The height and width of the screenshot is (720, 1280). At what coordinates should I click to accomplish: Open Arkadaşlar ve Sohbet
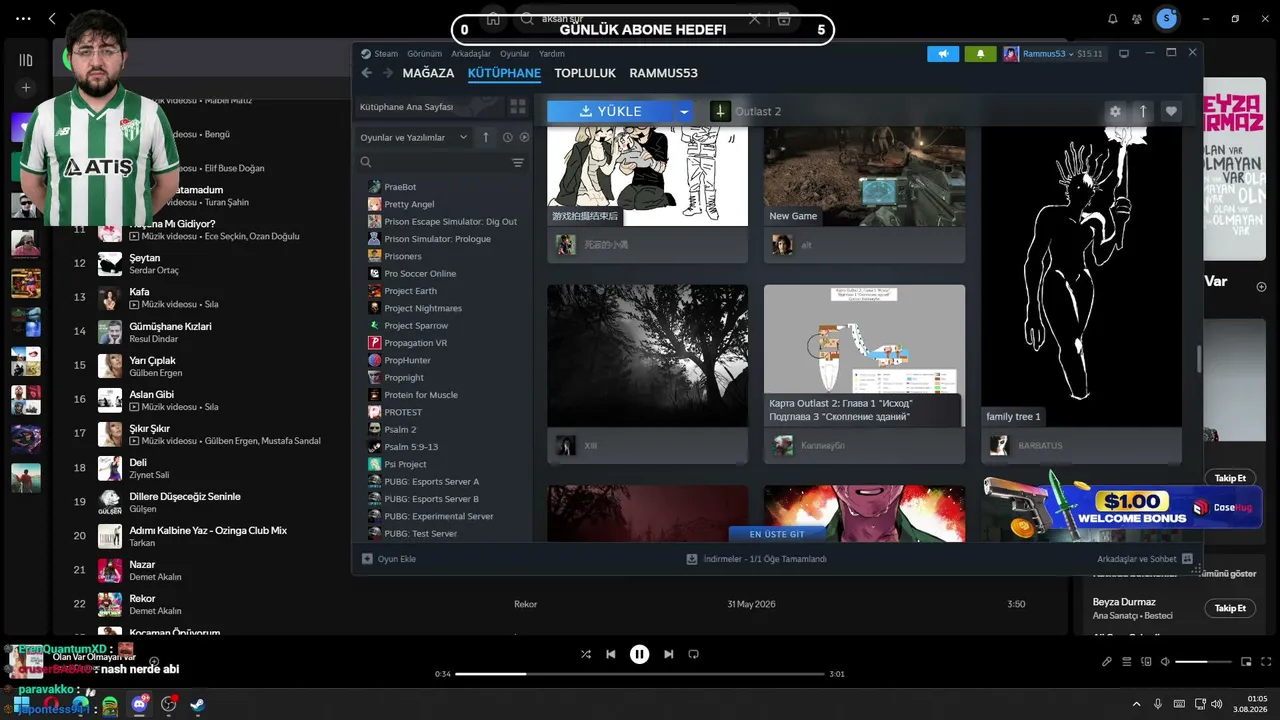(1145, 559)
